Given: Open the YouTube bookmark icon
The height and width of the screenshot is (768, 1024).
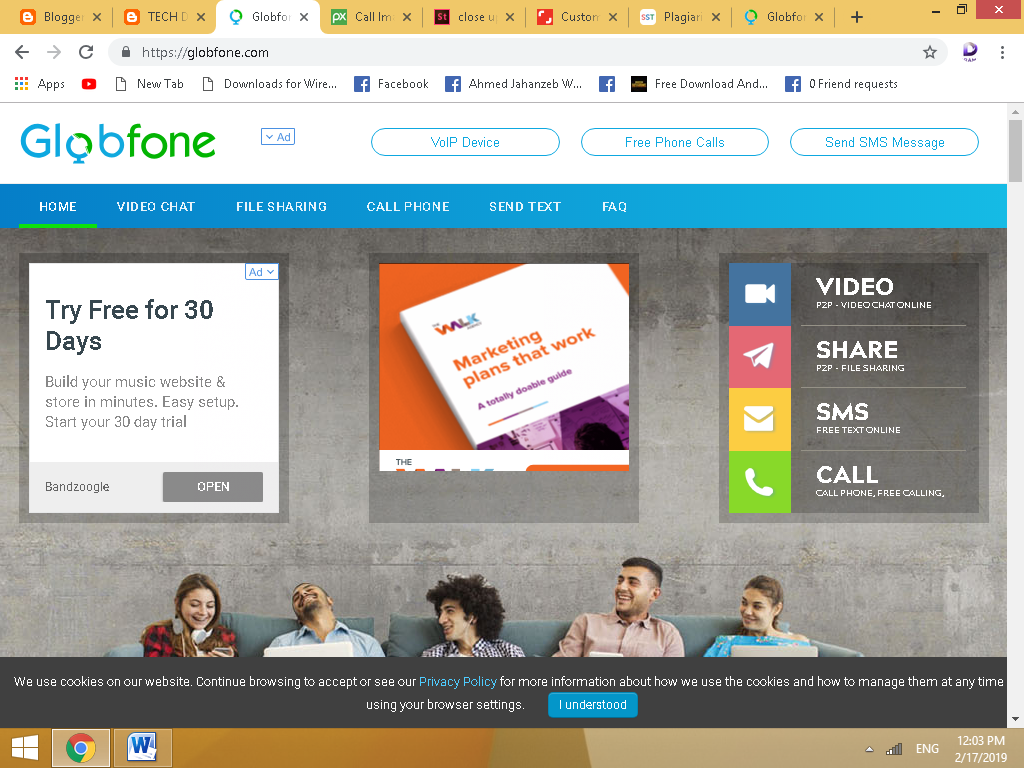Looking at the screenshot, I should (88, 83).
